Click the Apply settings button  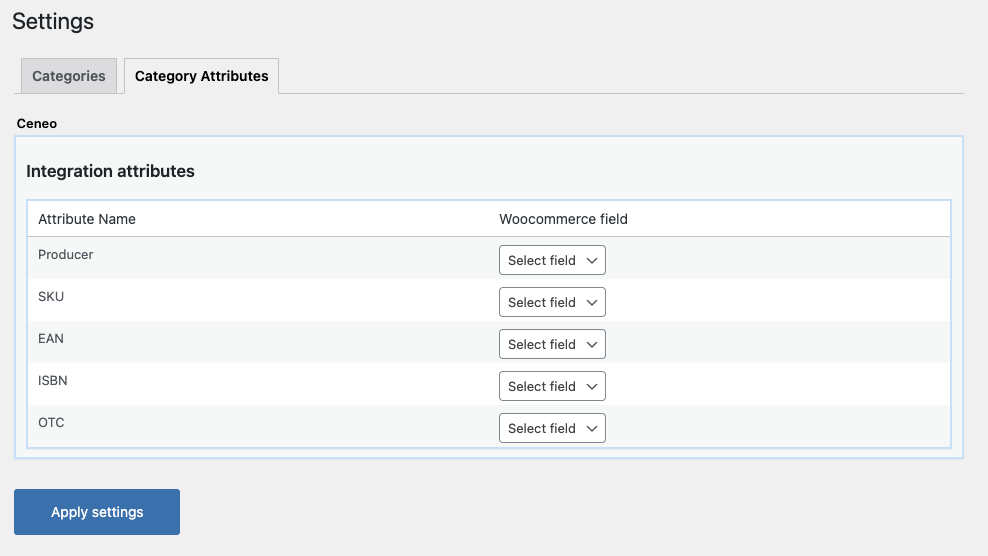point(97,512)
